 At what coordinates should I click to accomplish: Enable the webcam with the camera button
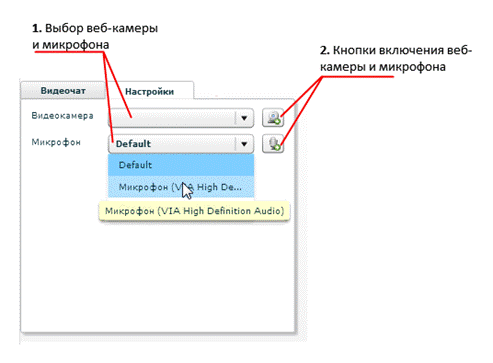[273, 118]
